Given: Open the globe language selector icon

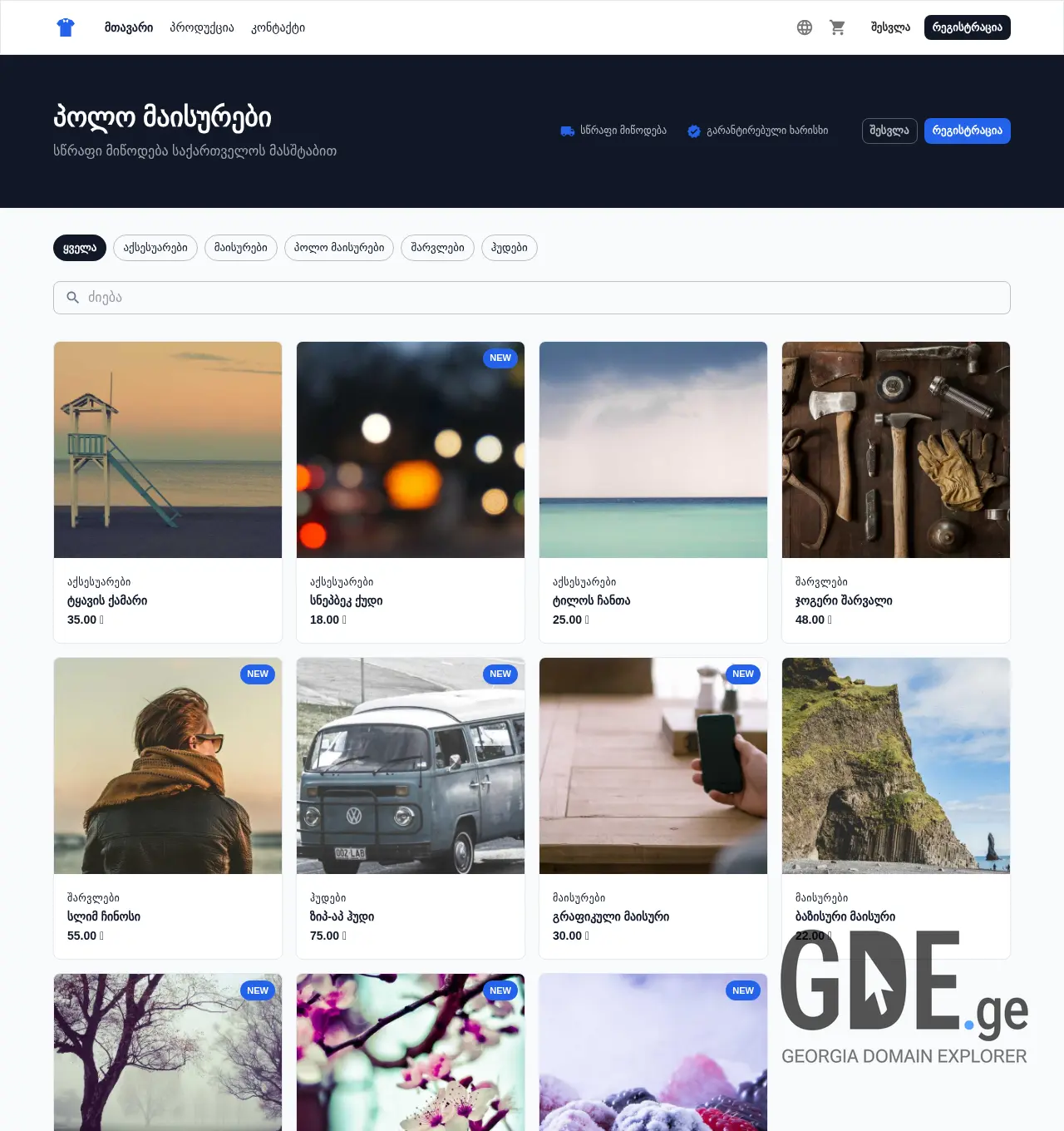Looking at the screenshot, I should tap(805, 27).
